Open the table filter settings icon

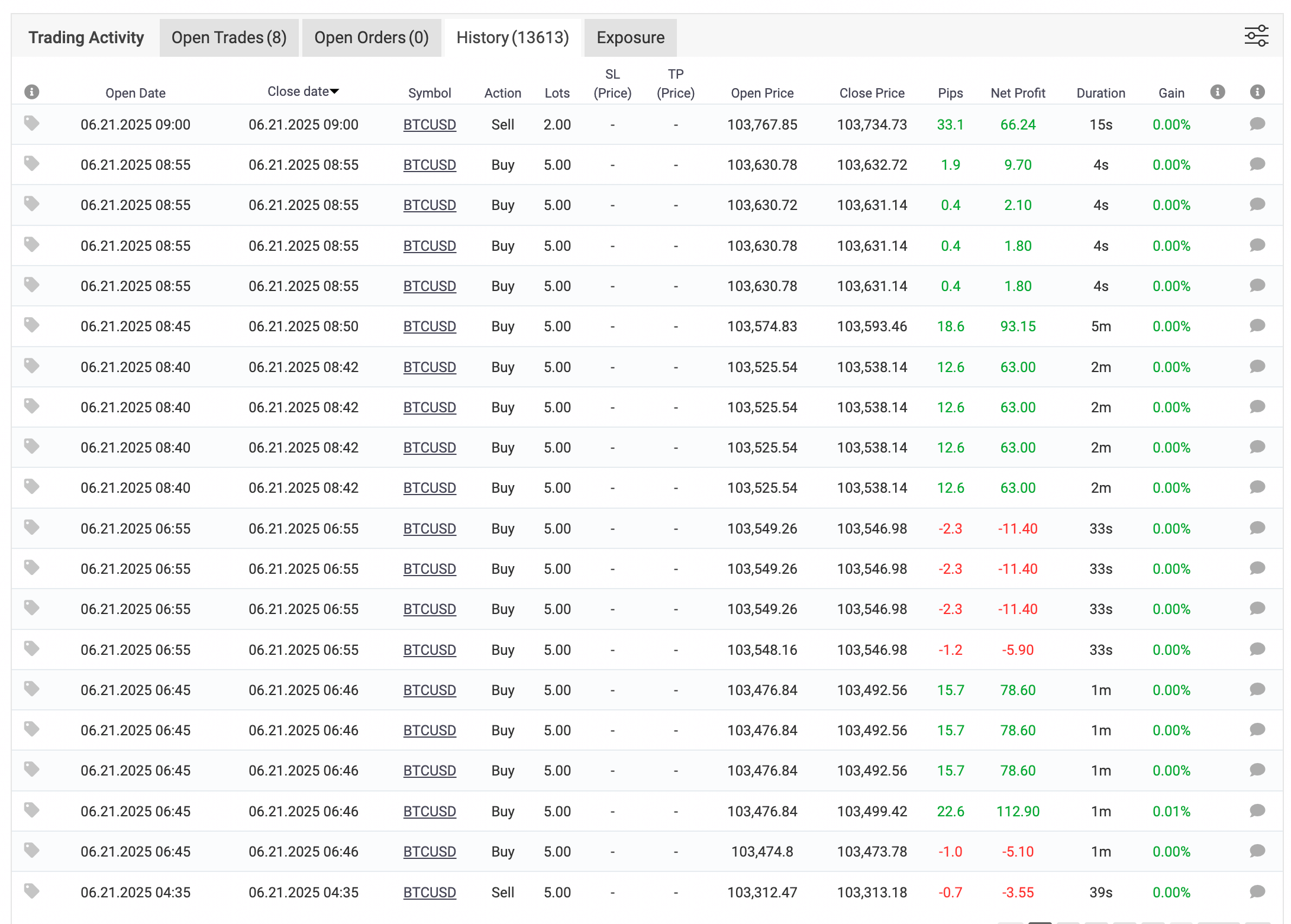point(1256,36)
